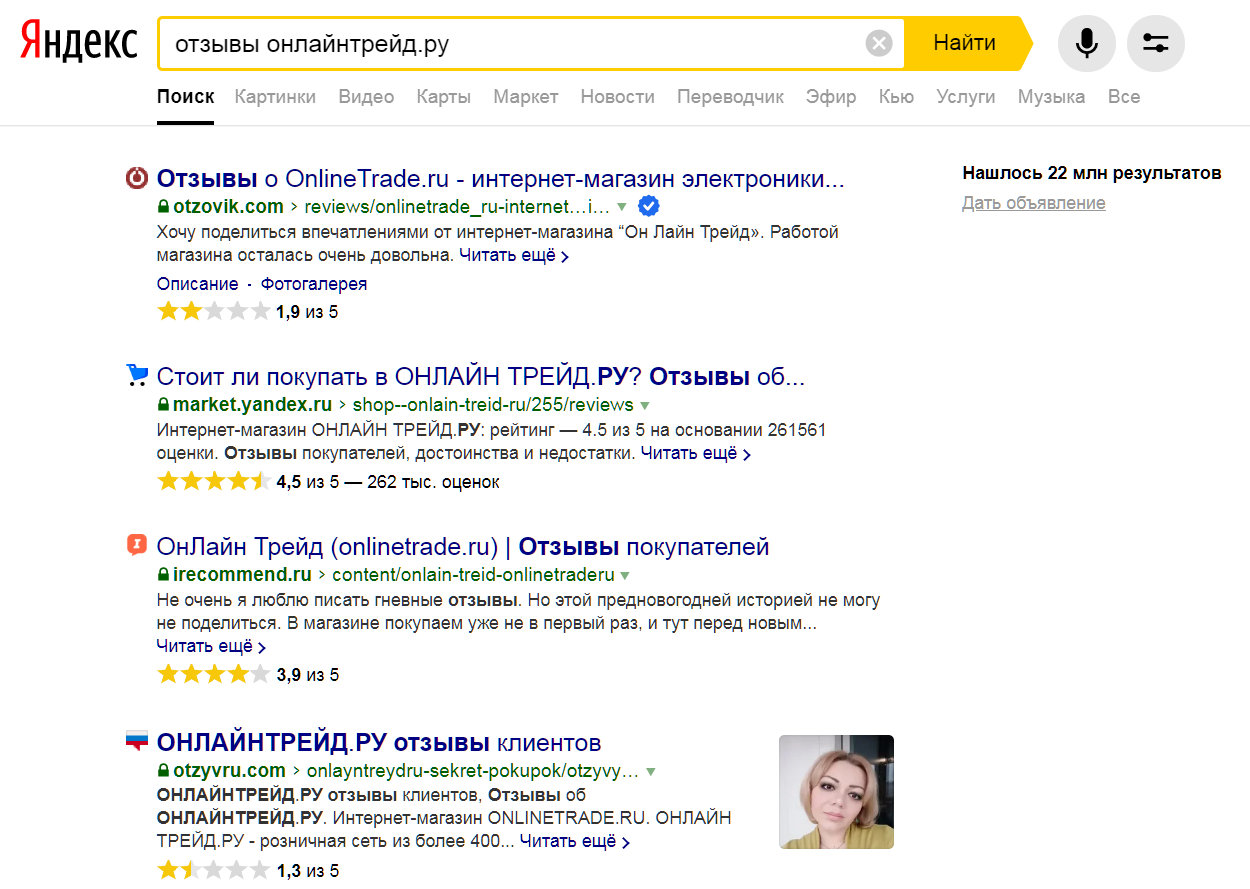
Task: Click the lock icon beside otzyvru.com
Action: (163, 771)
